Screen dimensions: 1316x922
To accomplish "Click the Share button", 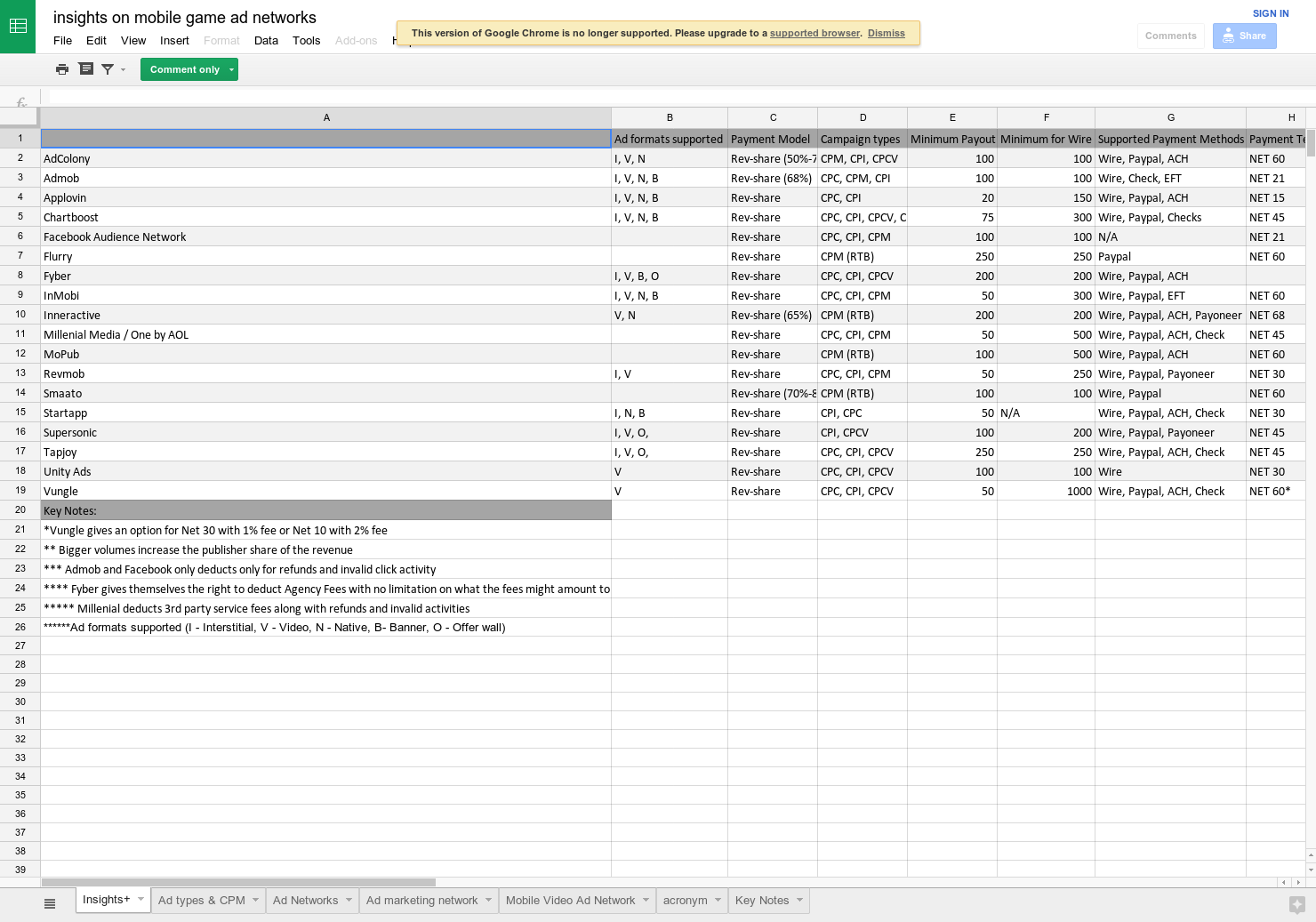I will [x=1244, y=36].
